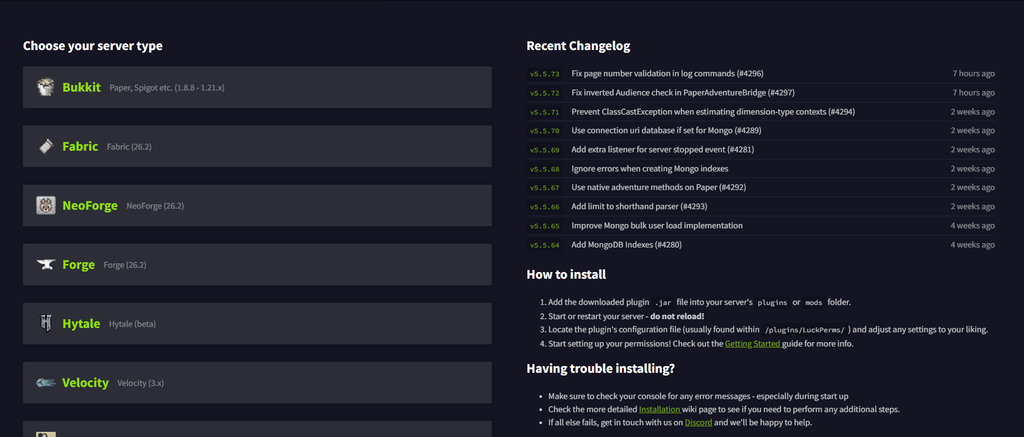Open changelog 'Fix page number validation in log commands'
The image size is (1024, 437).
(667, 74)
